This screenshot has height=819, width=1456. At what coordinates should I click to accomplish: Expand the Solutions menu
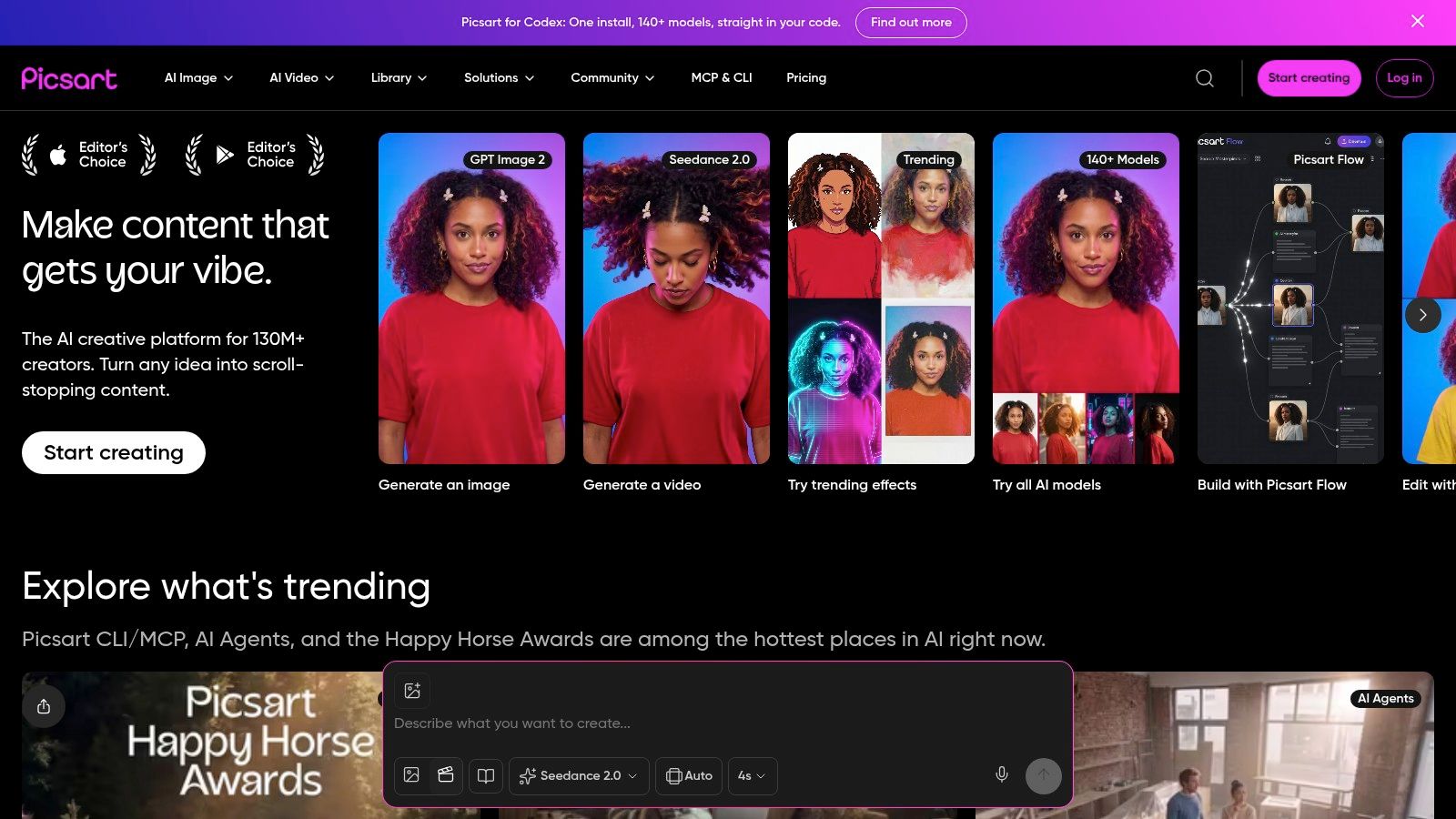(x=499, y=78)
